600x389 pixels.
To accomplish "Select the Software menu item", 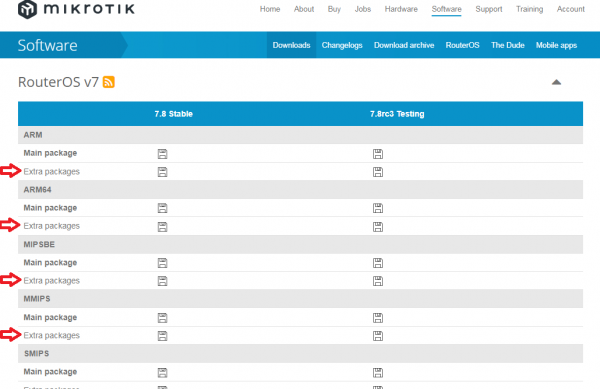I will coord(447,9).
